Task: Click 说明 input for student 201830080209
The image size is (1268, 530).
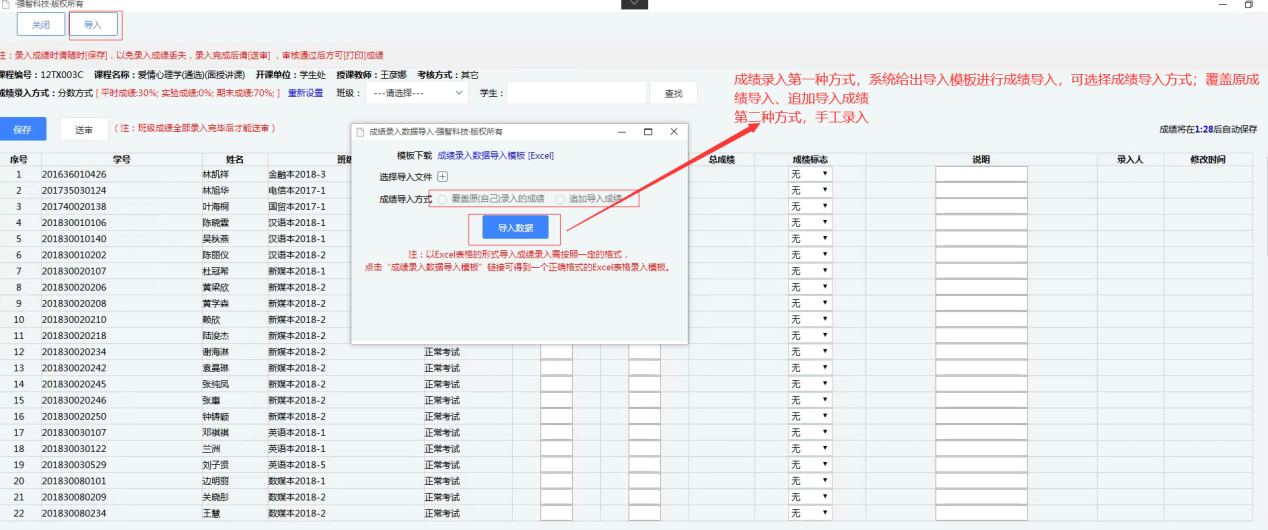Action: click(981, 497)
